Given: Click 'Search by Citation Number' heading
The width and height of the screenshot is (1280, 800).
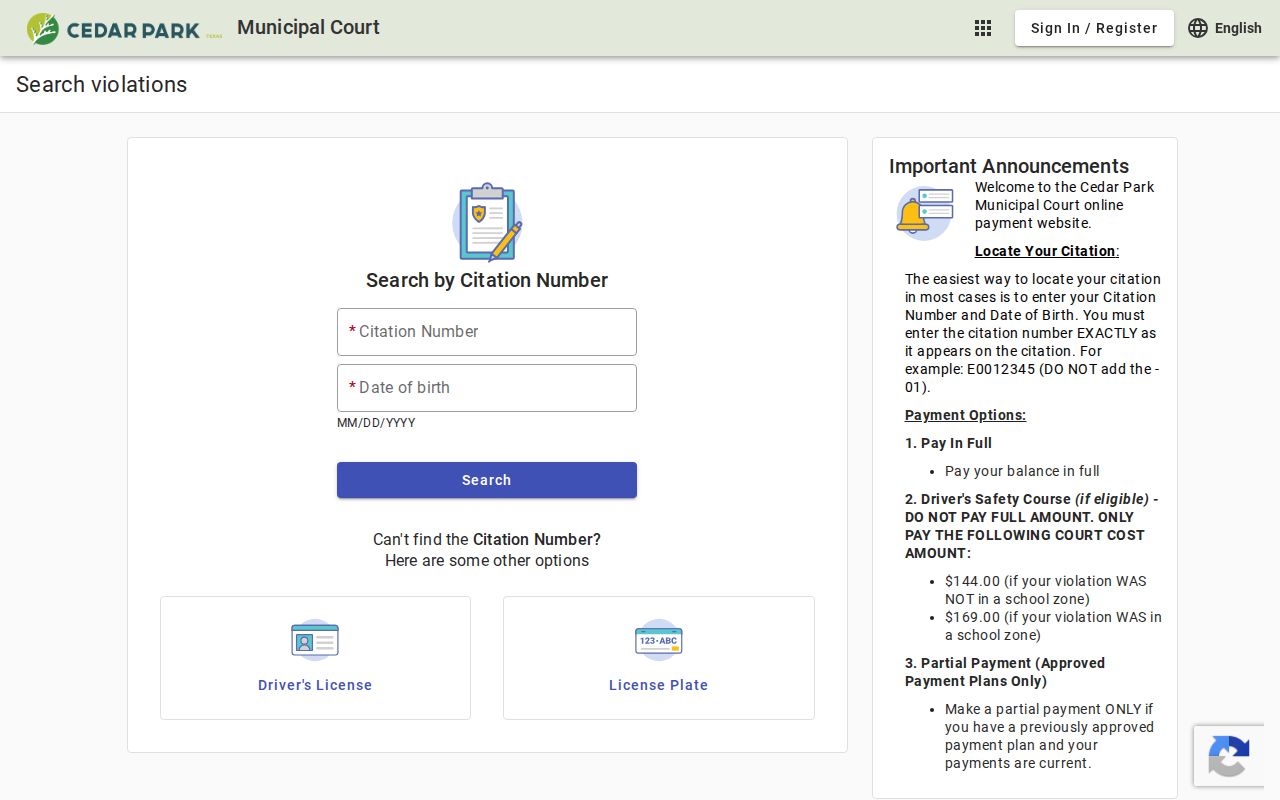Looking at the screenshot, I should (487, 280).
